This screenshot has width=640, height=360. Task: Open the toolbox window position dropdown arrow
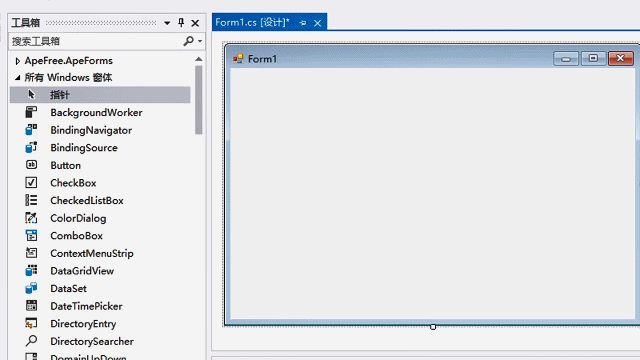coord(167,23)
